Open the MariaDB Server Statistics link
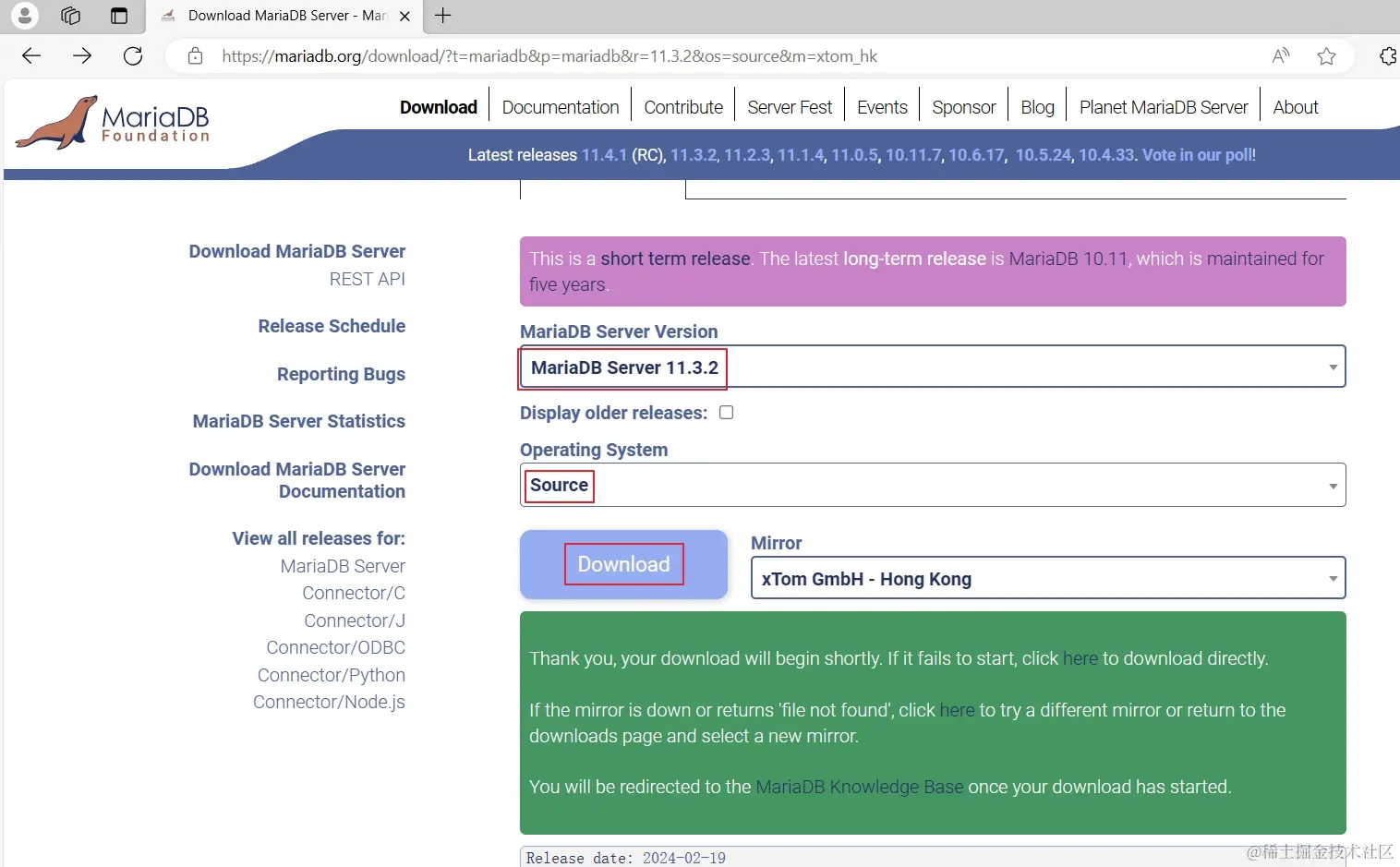The image size is (1400, 867). click(x=299, y=421)
